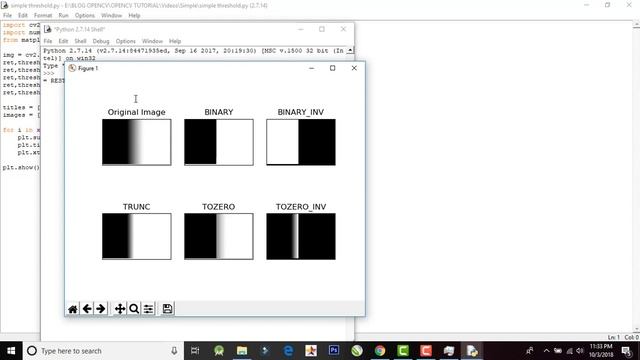Image resolution: width=640 pixels, height=360 pixels.
Task: Open Task View on the taskbar
Action: (x=195, y=351)
